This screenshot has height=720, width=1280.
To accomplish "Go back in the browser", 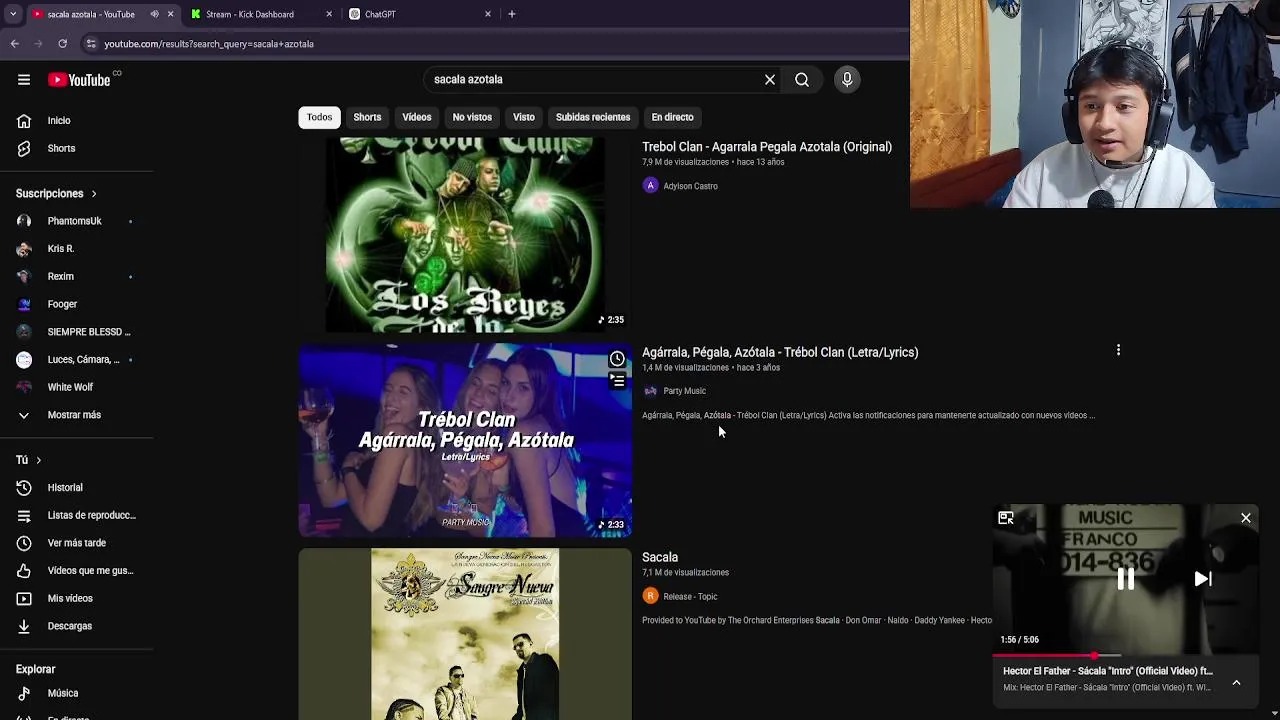I will (x=15, y=44).
